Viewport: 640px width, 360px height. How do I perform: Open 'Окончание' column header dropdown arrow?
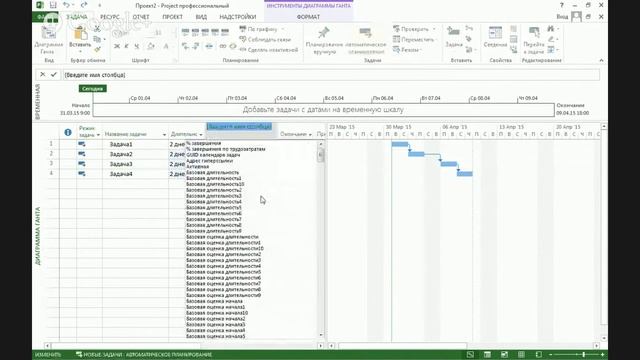point(310,134)
